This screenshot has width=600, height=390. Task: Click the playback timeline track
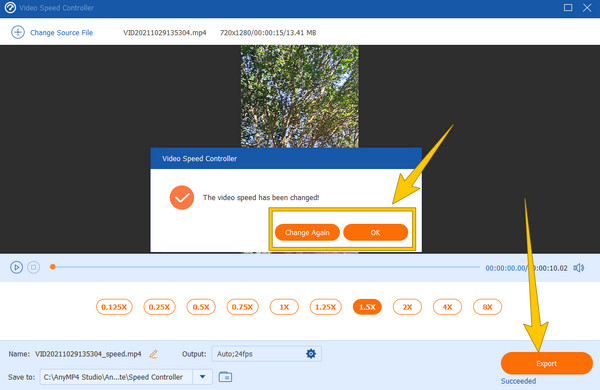(x=266, y=267)
